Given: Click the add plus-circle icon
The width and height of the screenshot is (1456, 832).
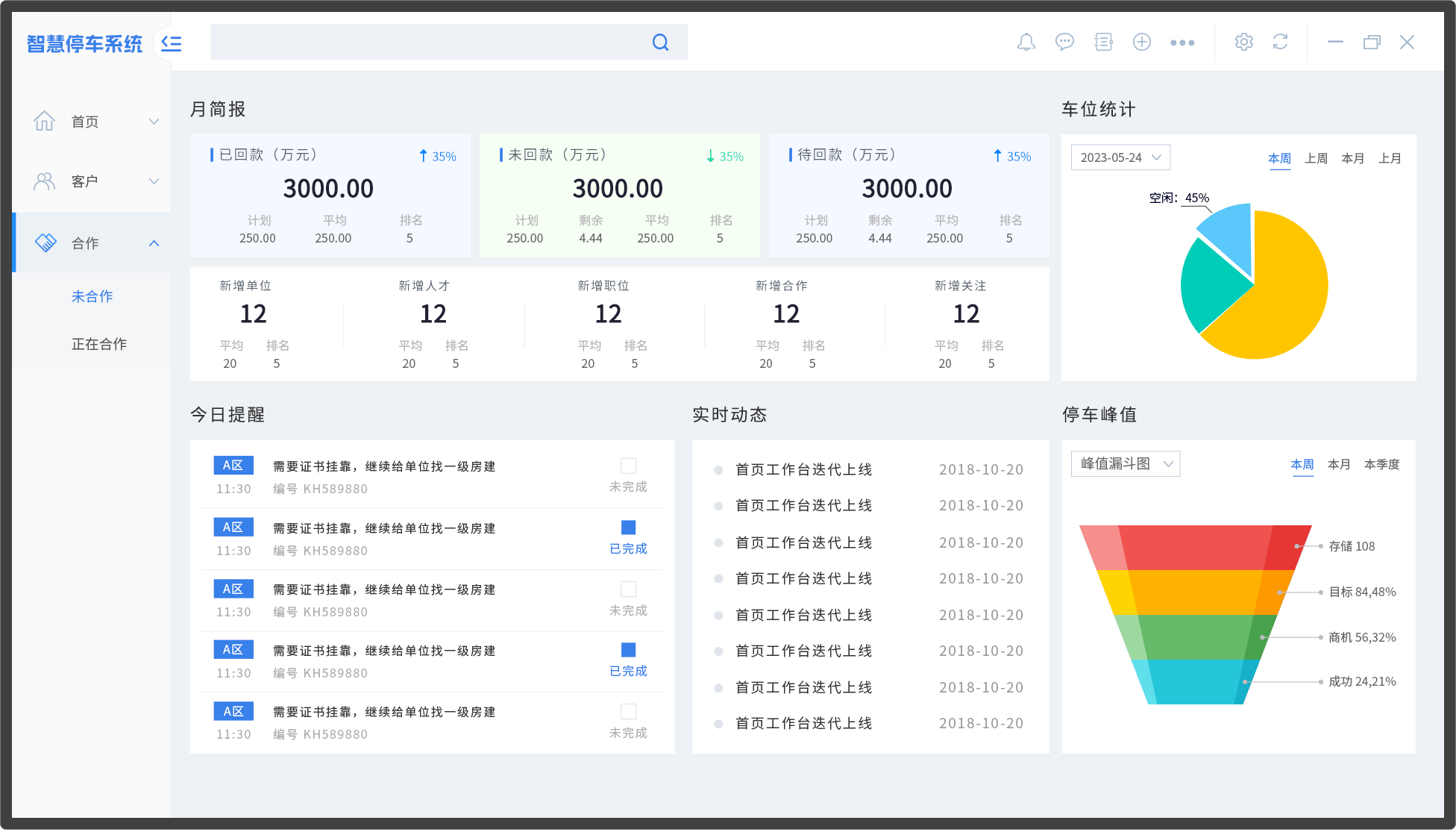Looking at the screenshot, I should click(1142, 43).
